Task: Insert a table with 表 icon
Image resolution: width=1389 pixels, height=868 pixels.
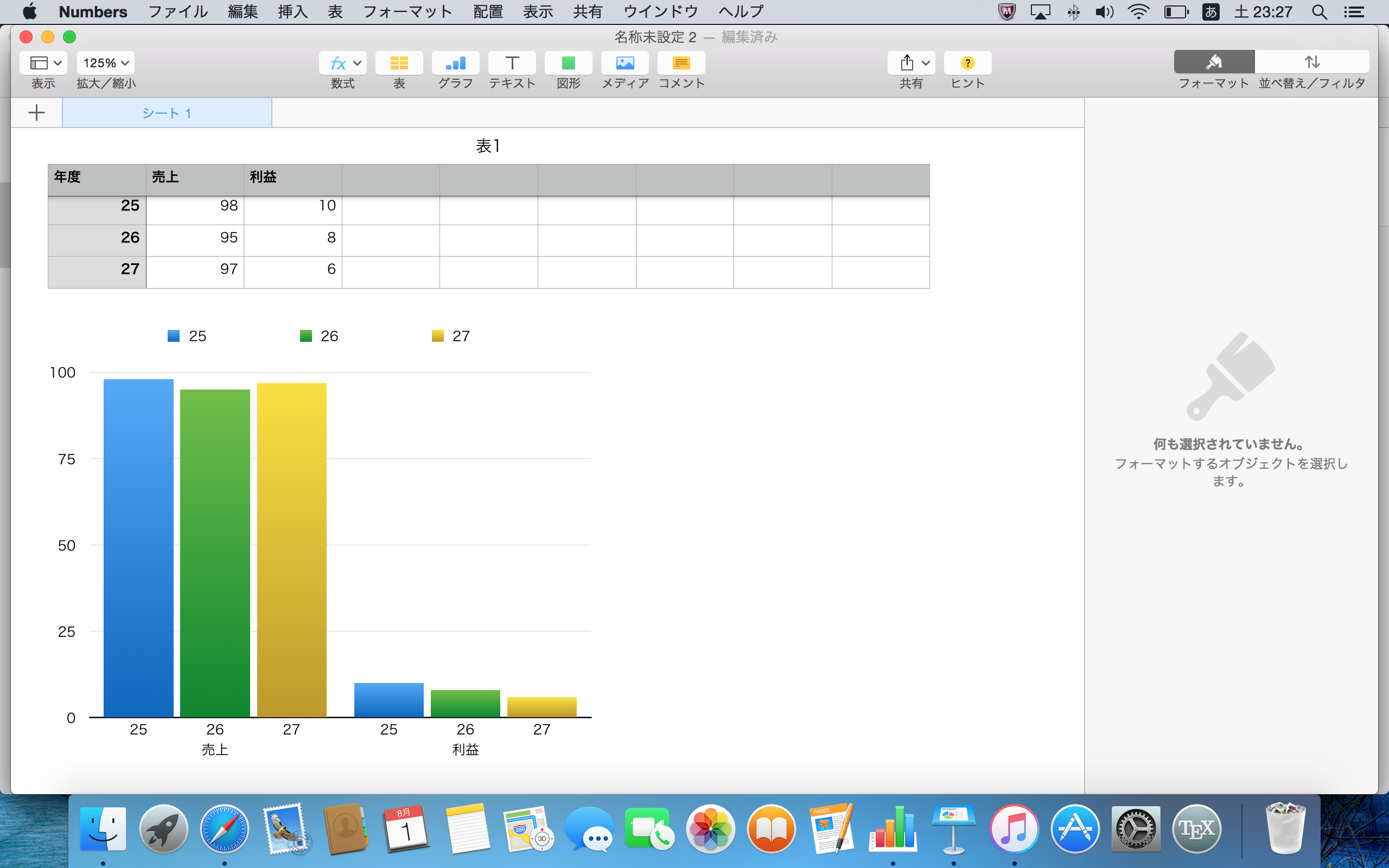Action: click(399, 63)
